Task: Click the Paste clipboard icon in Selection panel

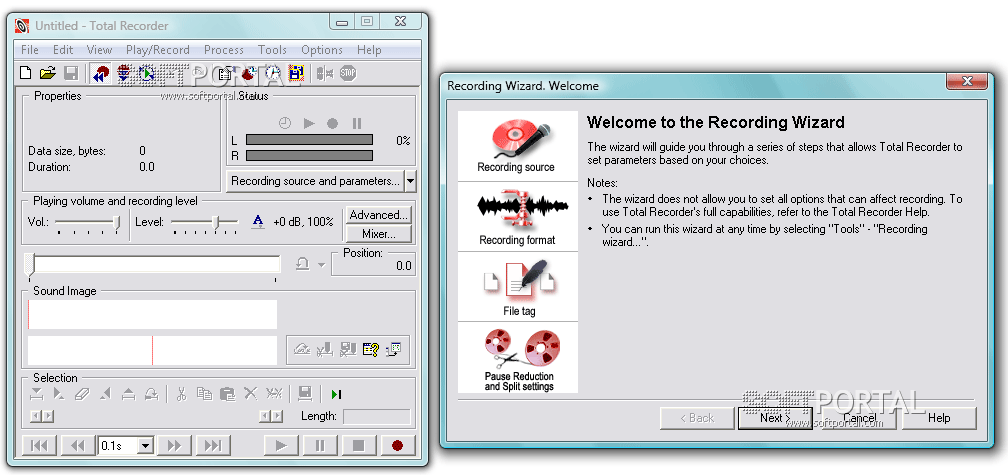Action: [x=228, y=393]
